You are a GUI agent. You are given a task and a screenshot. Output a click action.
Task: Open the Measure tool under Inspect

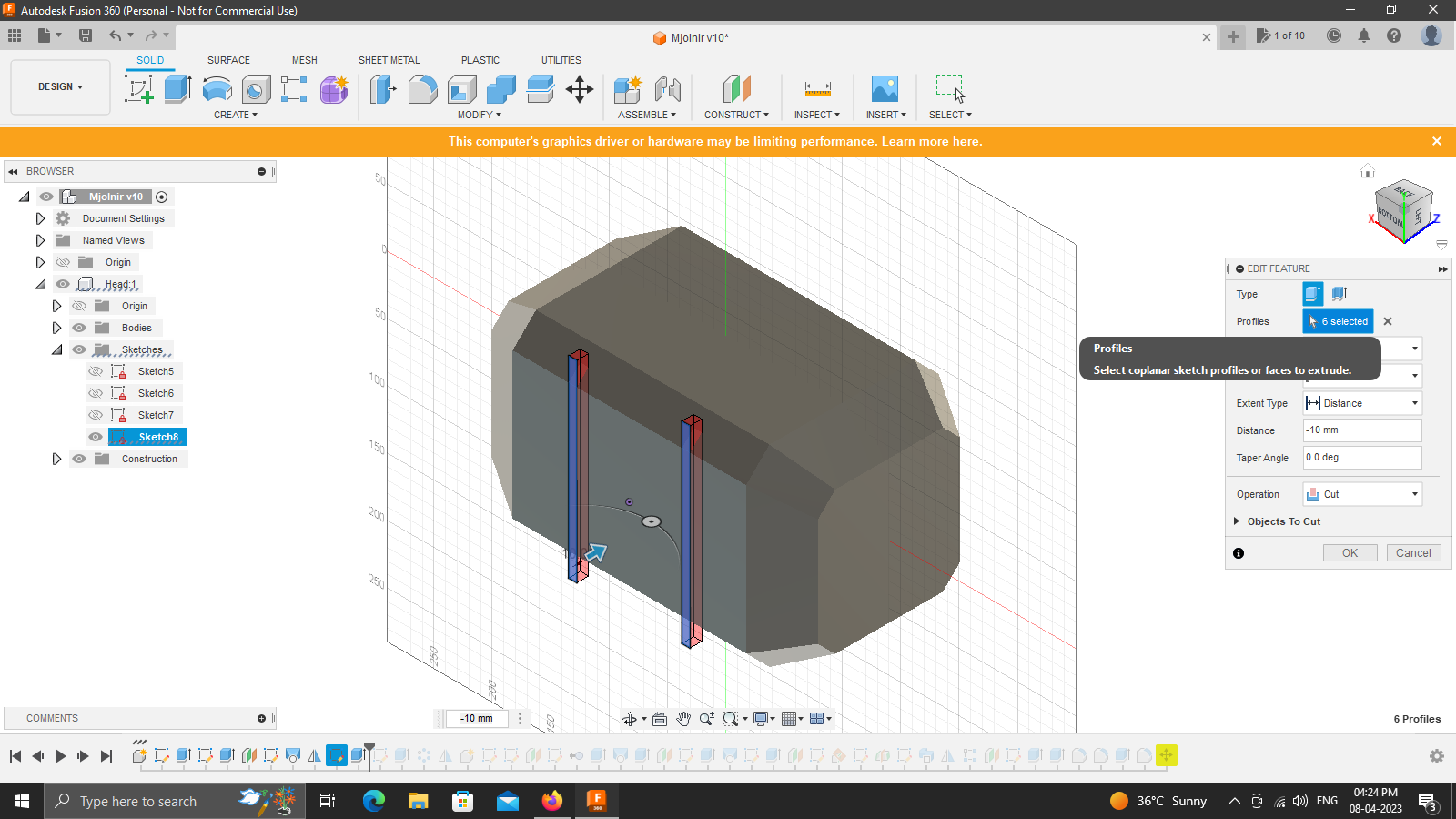[x=816, y=88]
